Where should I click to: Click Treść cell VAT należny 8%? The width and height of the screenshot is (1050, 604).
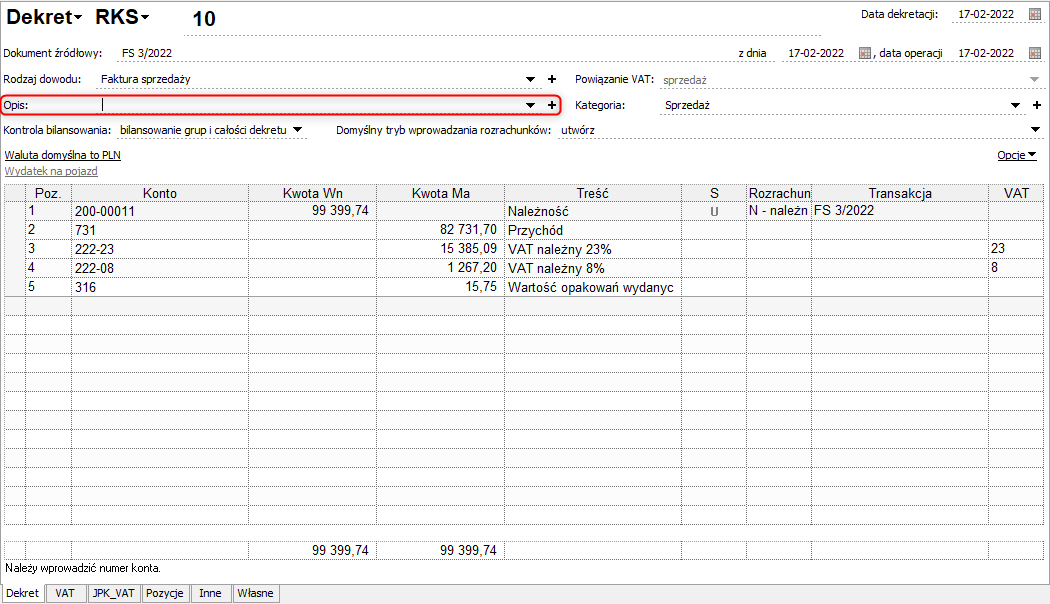[593, 269]
